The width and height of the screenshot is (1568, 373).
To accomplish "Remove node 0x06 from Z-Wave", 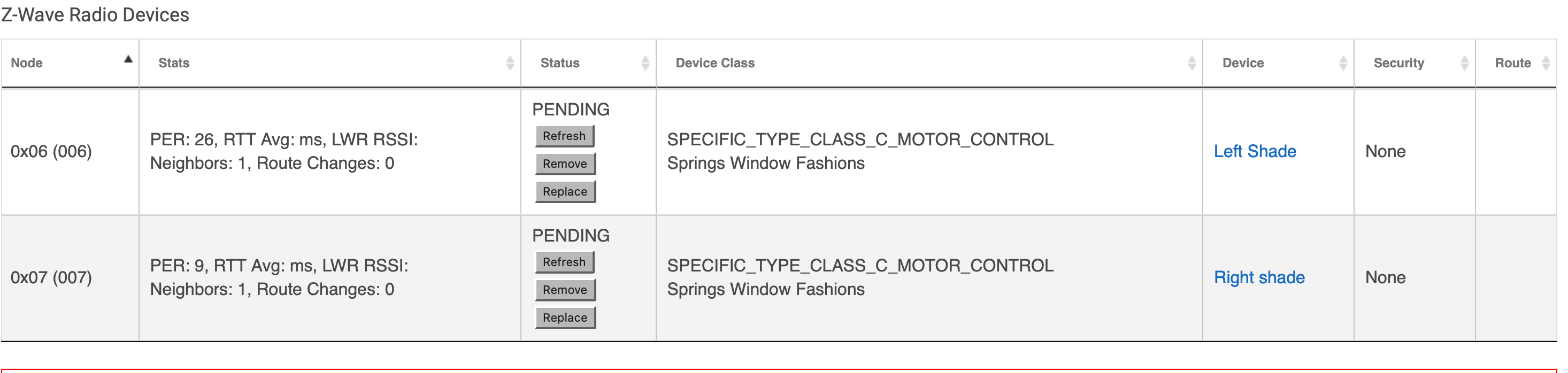I will (x=565, y=164).
